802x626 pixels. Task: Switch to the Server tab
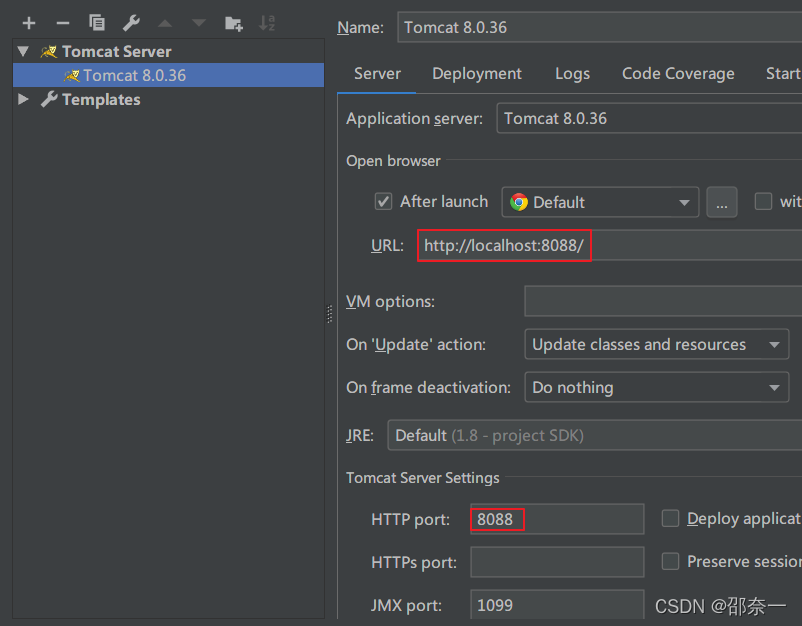point(377,74)
